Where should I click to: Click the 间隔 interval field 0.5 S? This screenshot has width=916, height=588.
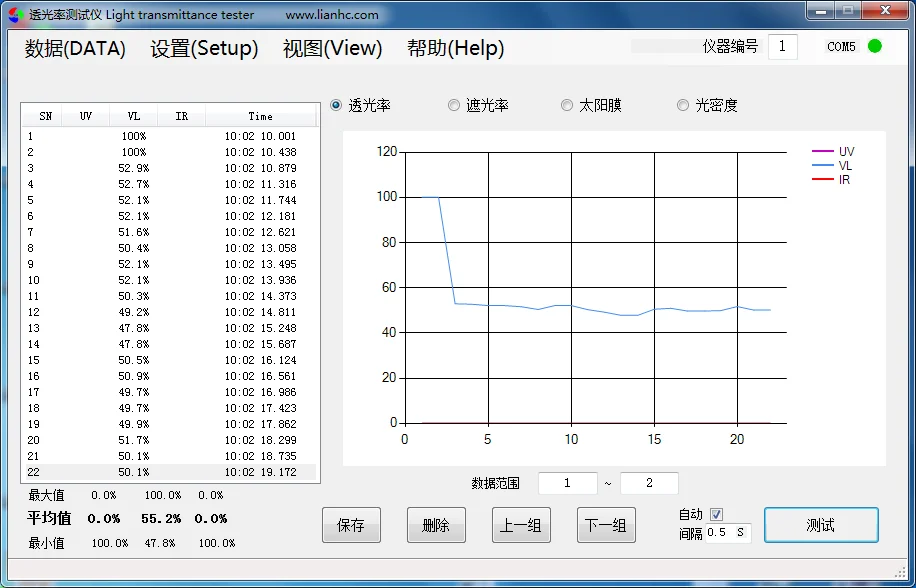click(727, 533)
